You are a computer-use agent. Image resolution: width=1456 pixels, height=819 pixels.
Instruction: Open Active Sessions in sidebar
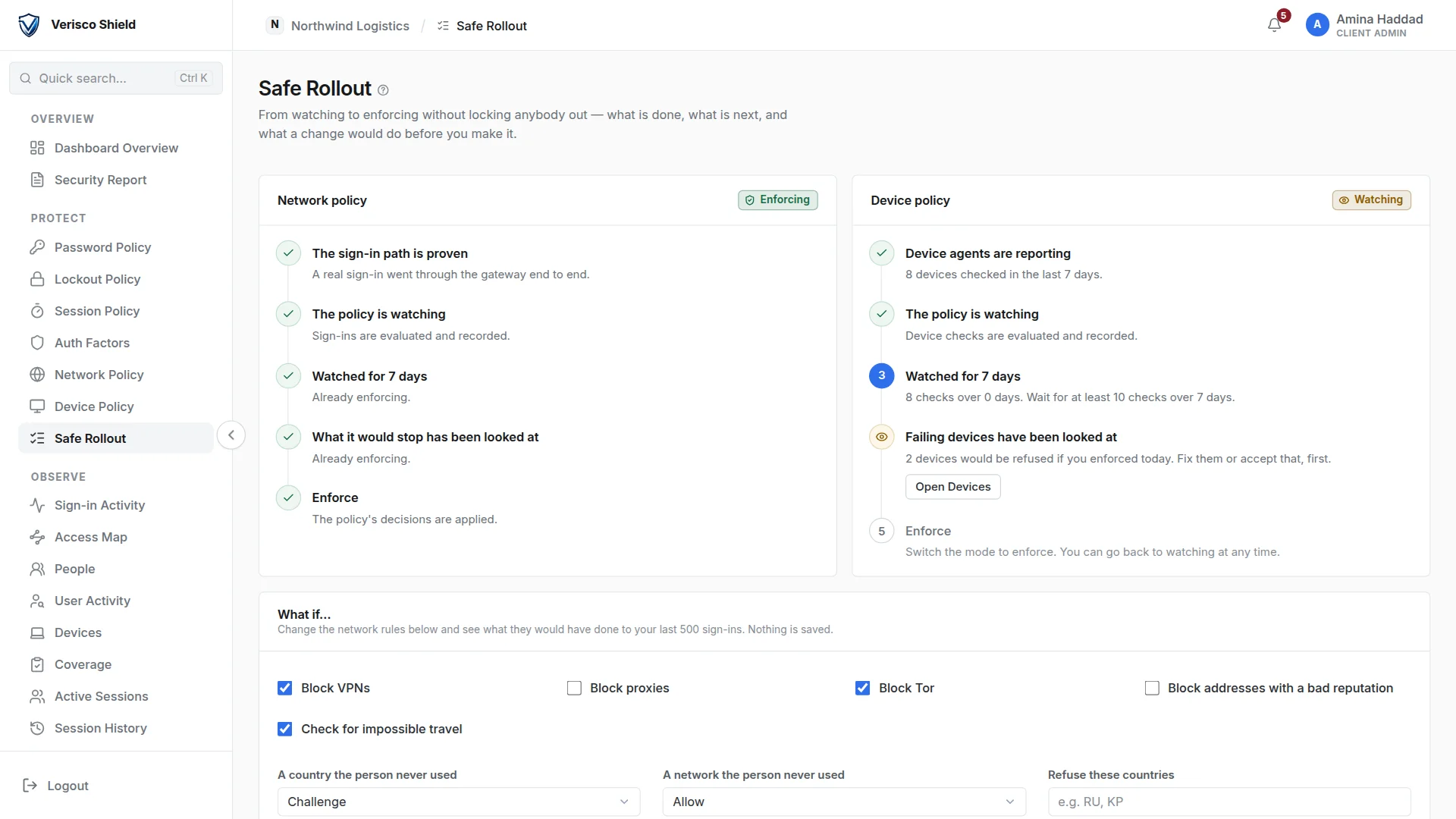[x=116, y=696]
